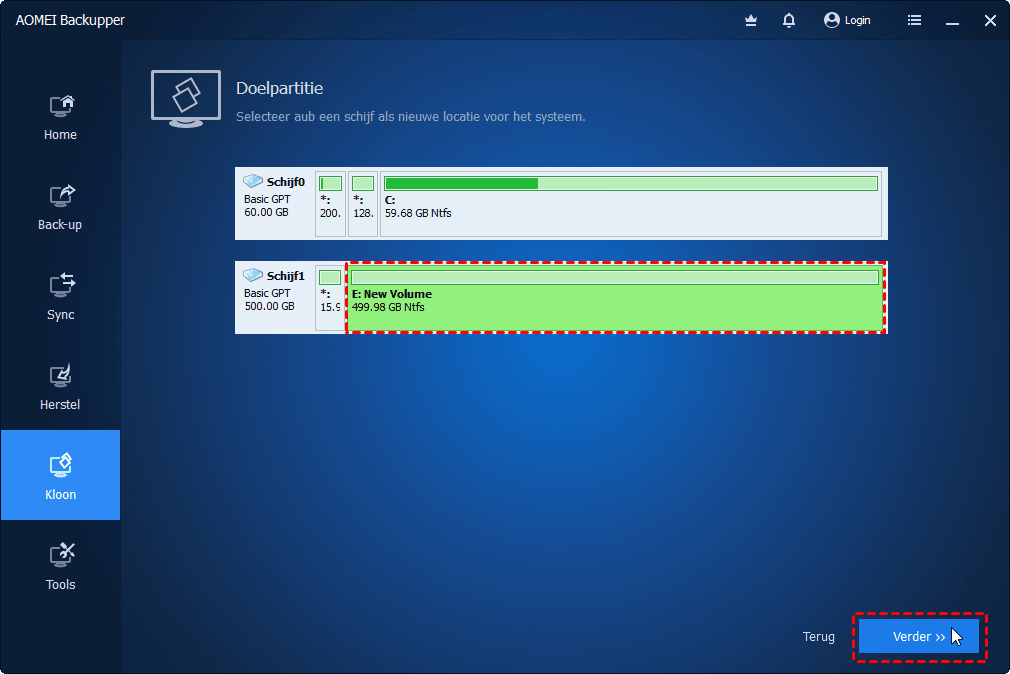Select Schijf0 disk header
This screenshot has width=1010, height=674.
pyautogui.click(x=274, y=204)
